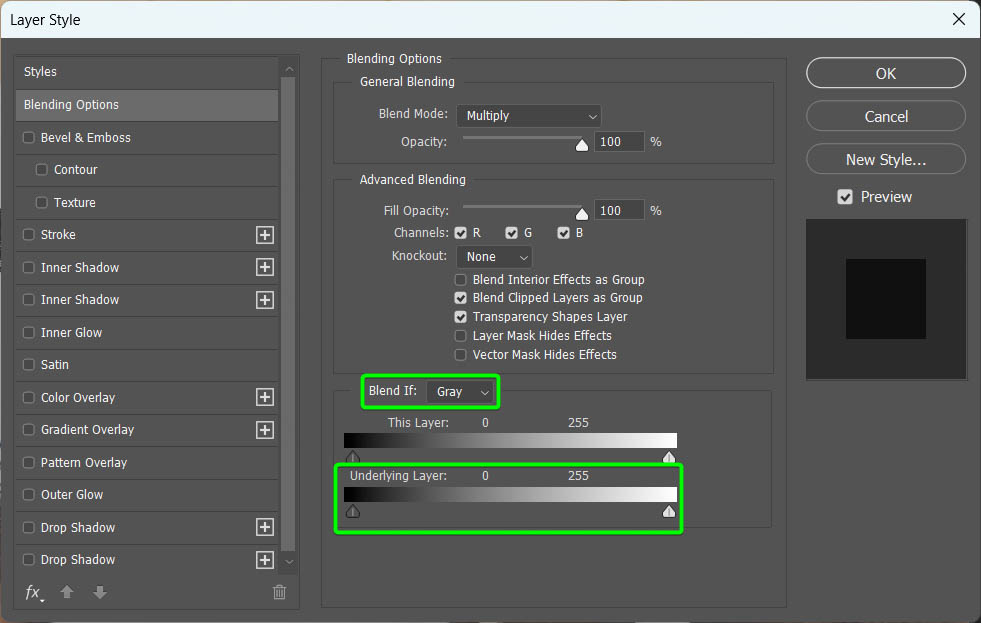Viewport: 981px width, 623px height.
Task: Toggle the G channel checkbox
Action: [512, 233]
